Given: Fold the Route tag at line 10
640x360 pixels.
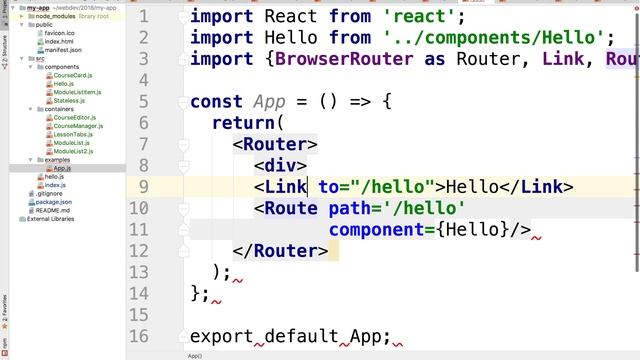Looking at the screenshot, I should pos(184,209).
